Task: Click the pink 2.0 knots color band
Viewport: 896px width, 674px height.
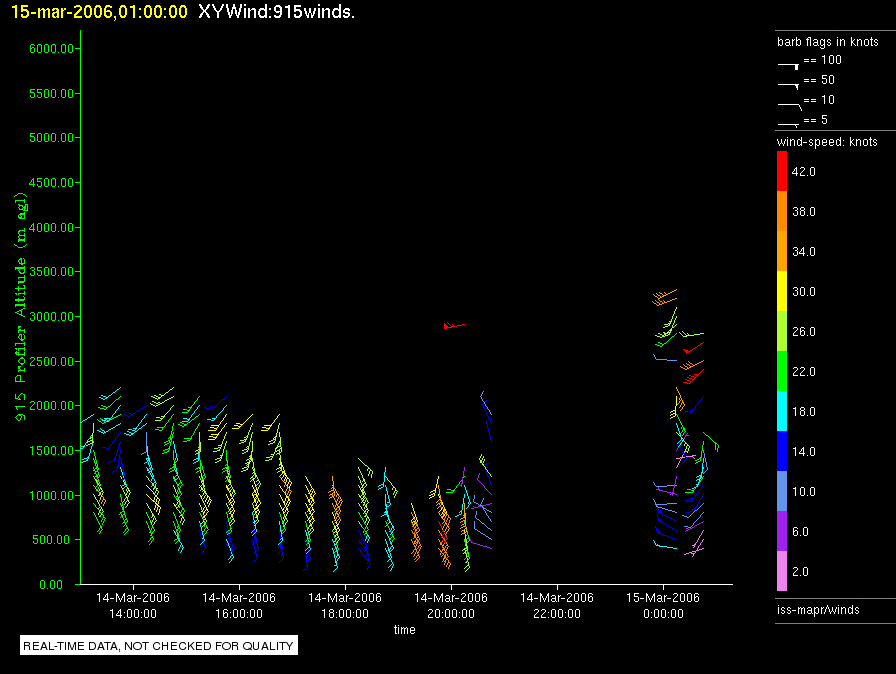Action: click(x=783, y=571)
